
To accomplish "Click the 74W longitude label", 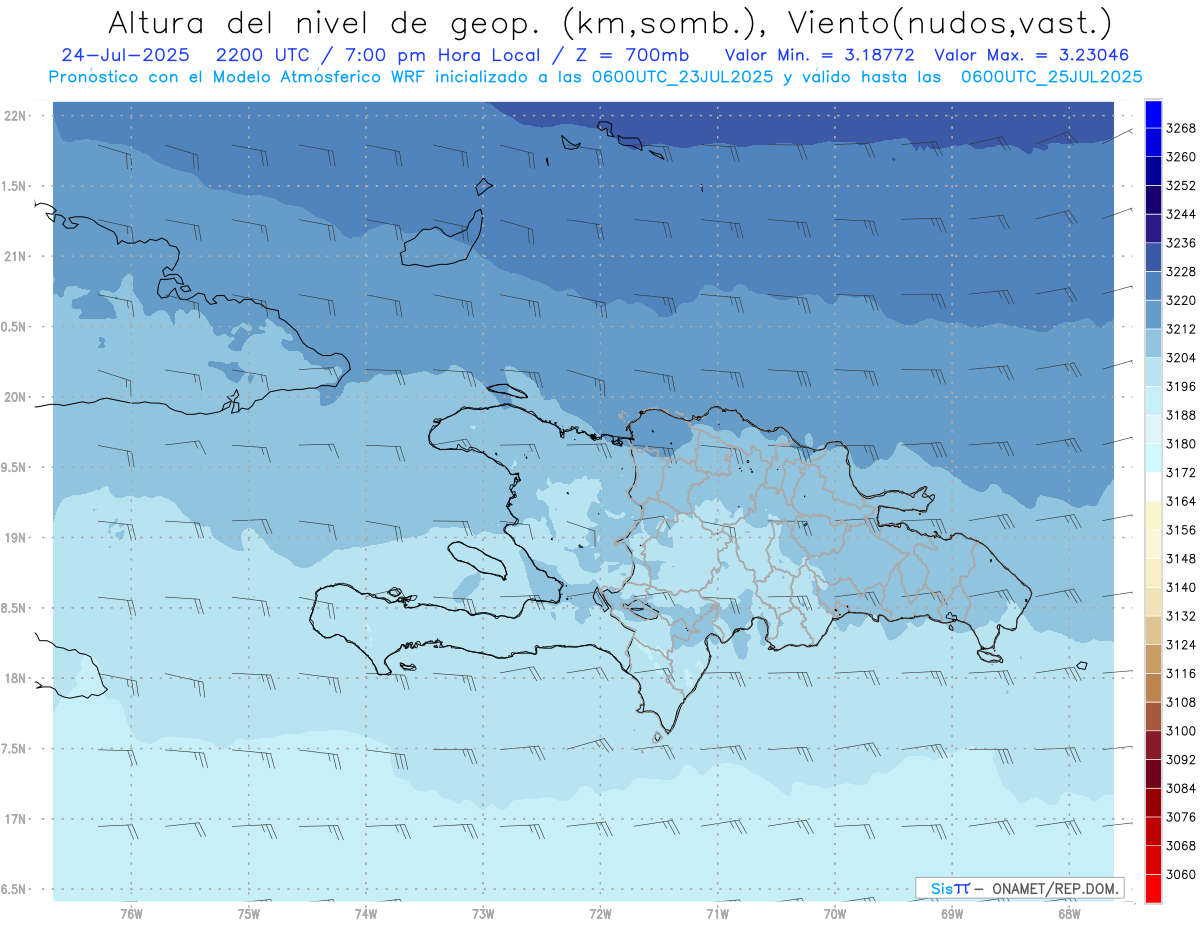I will [x=366, y=913].
